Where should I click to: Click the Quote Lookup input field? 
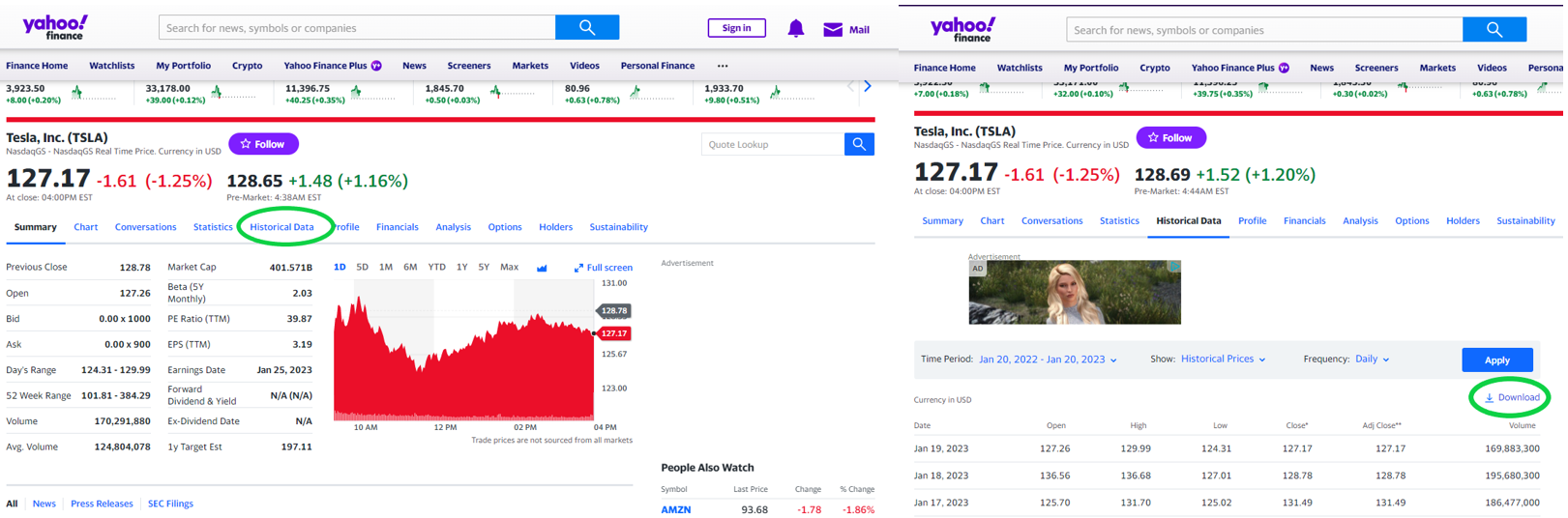773,144
